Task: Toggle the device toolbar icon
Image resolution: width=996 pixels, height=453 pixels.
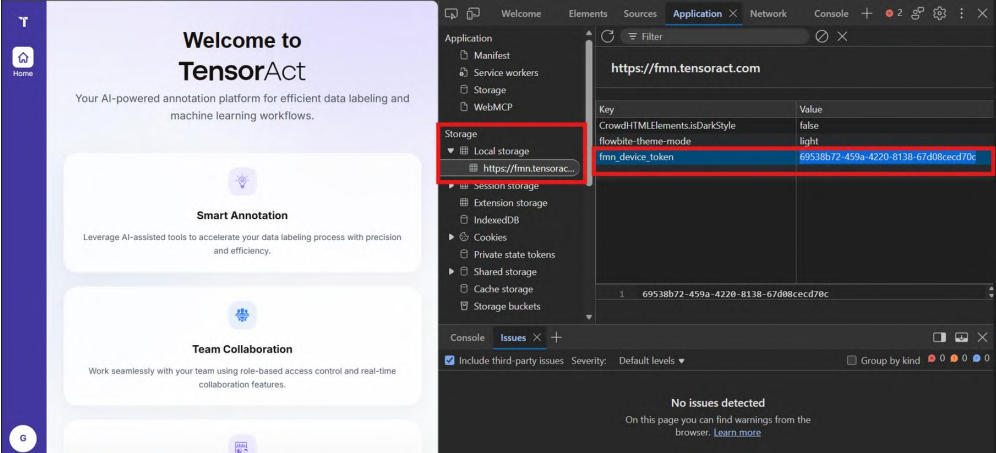Action: 473,13
